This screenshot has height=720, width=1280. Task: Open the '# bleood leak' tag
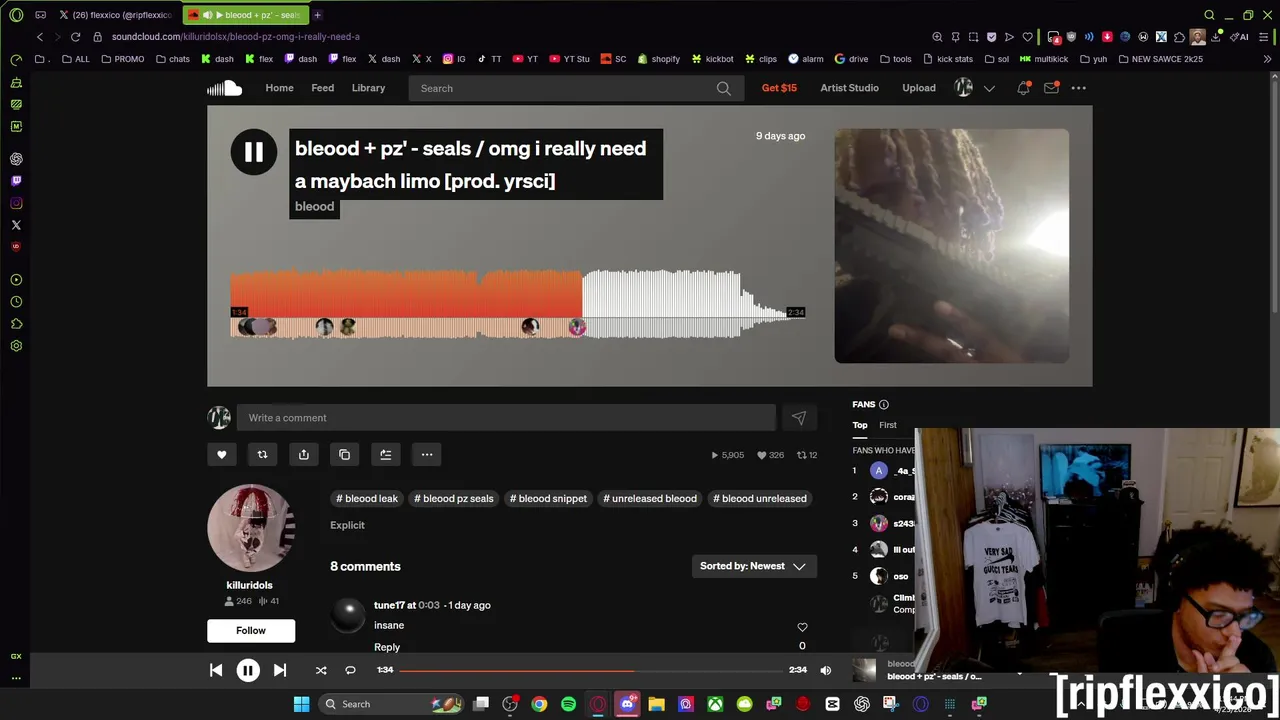point(367,498)
